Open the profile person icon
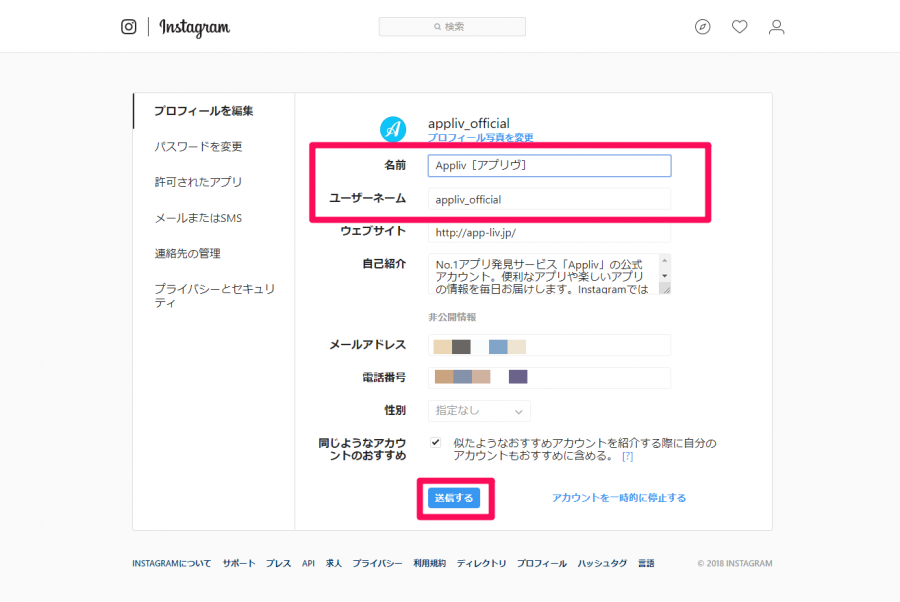The width and height of the screenshot is (900, 602). point(777,27)
